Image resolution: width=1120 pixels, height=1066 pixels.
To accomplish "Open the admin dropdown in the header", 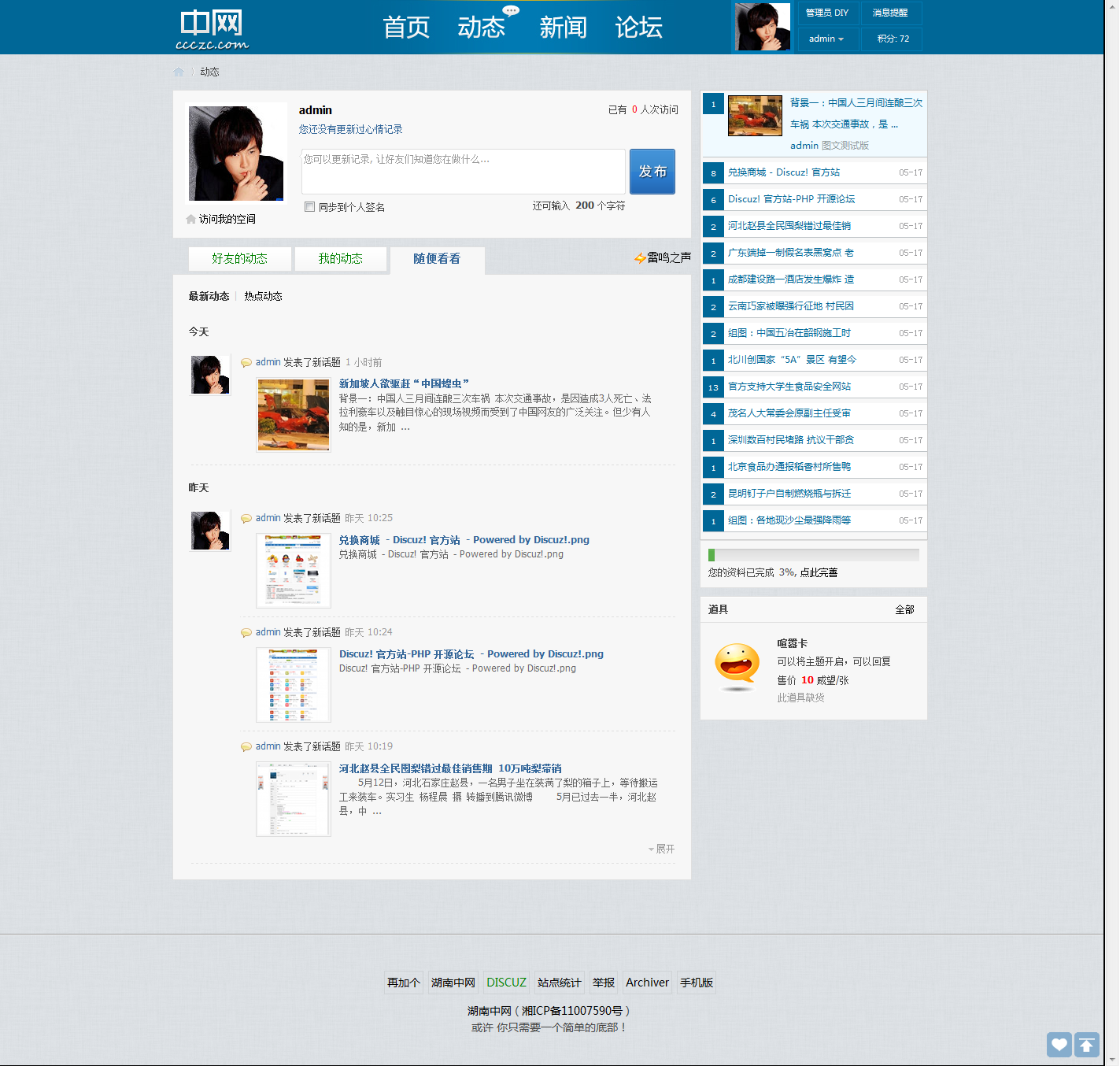I will point(826,39).
